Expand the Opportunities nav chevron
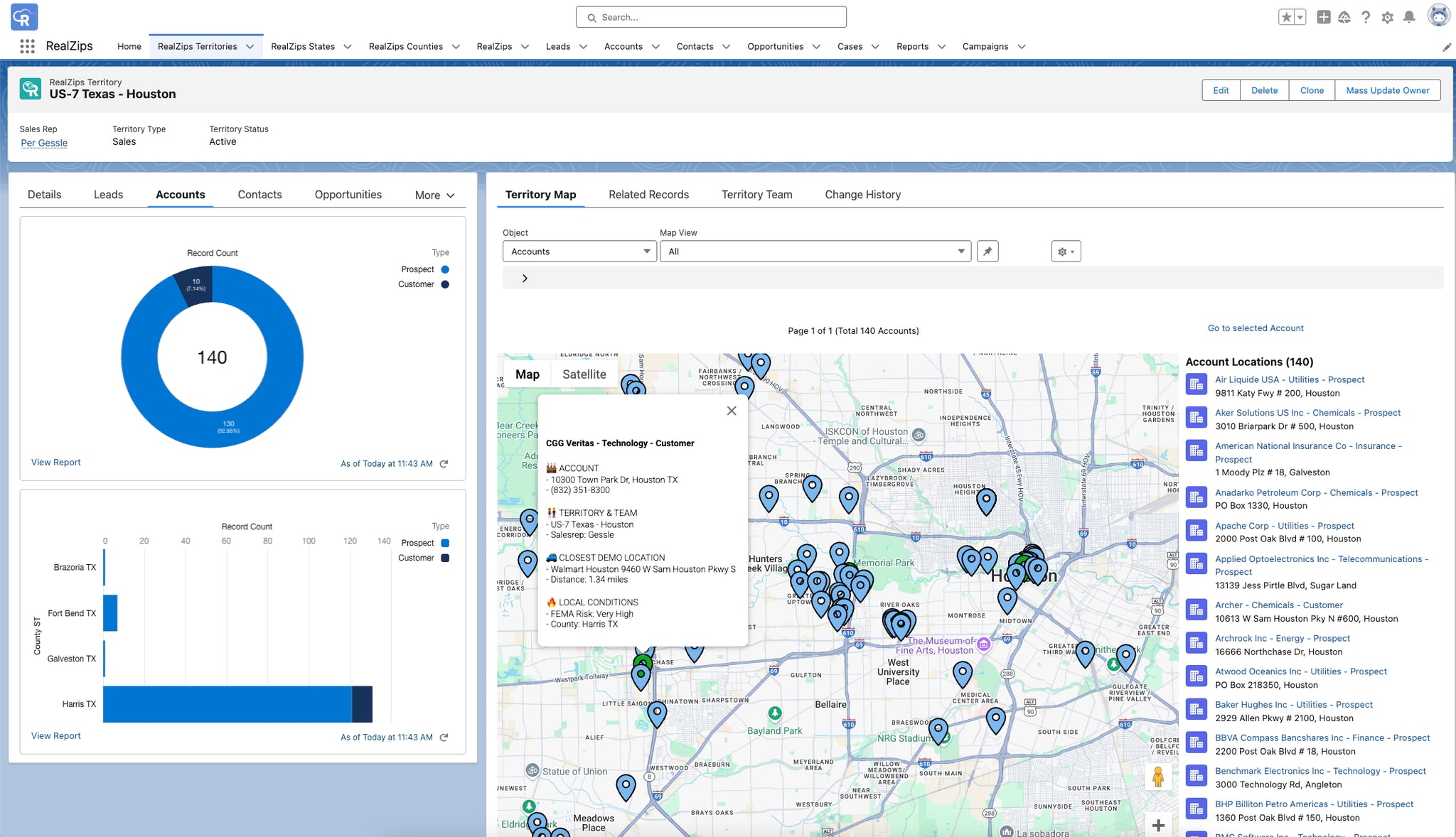The width and height of the screenshot is (1456, 837). [816, 47]
